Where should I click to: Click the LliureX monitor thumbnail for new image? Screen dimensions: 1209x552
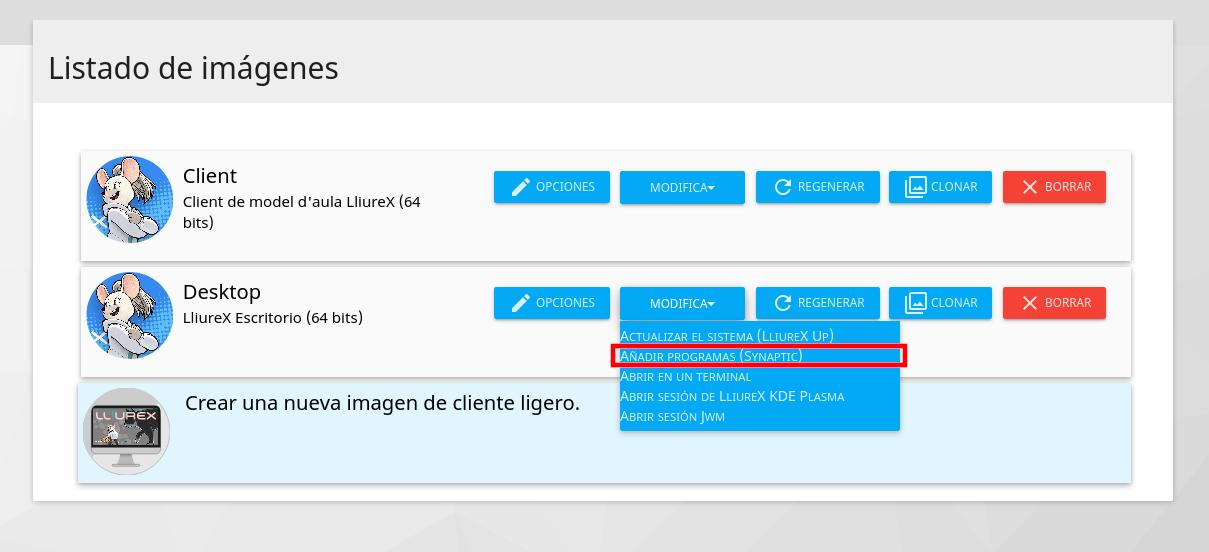[126, 431]
